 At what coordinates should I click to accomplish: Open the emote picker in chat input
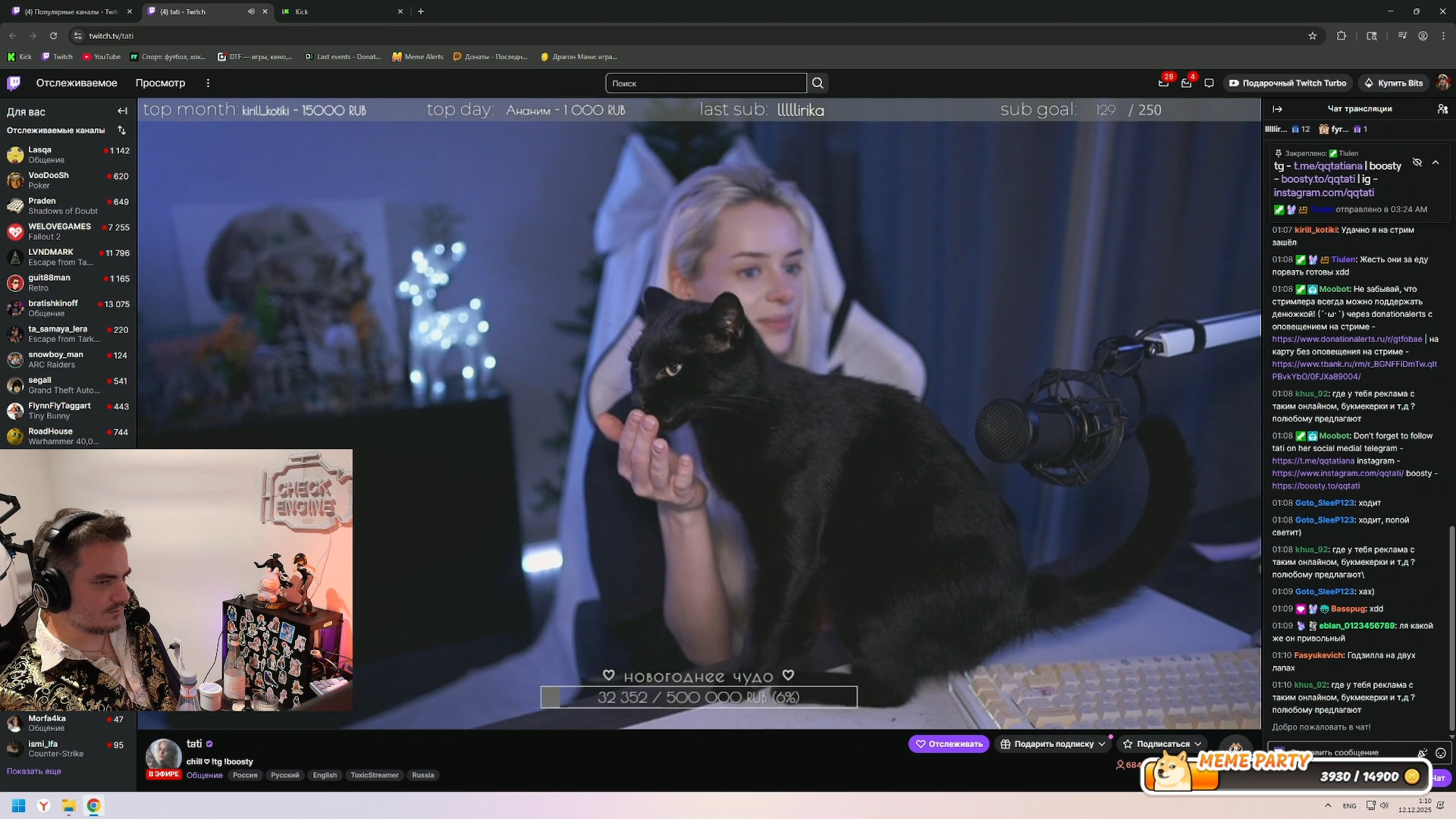click(x=1440, y=753)
